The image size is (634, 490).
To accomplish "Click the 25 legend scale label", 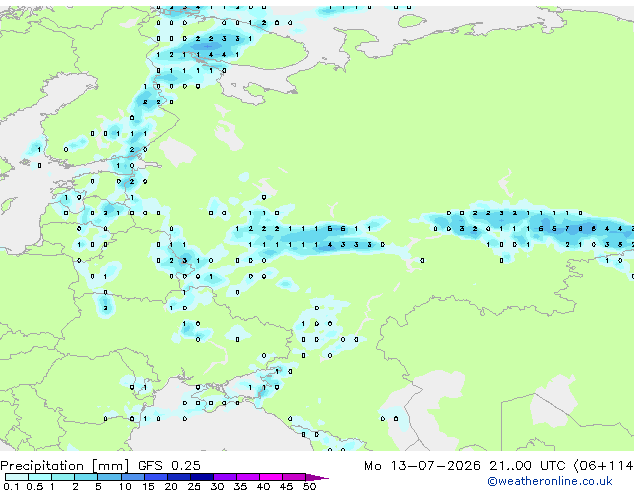I will point(194,486).
